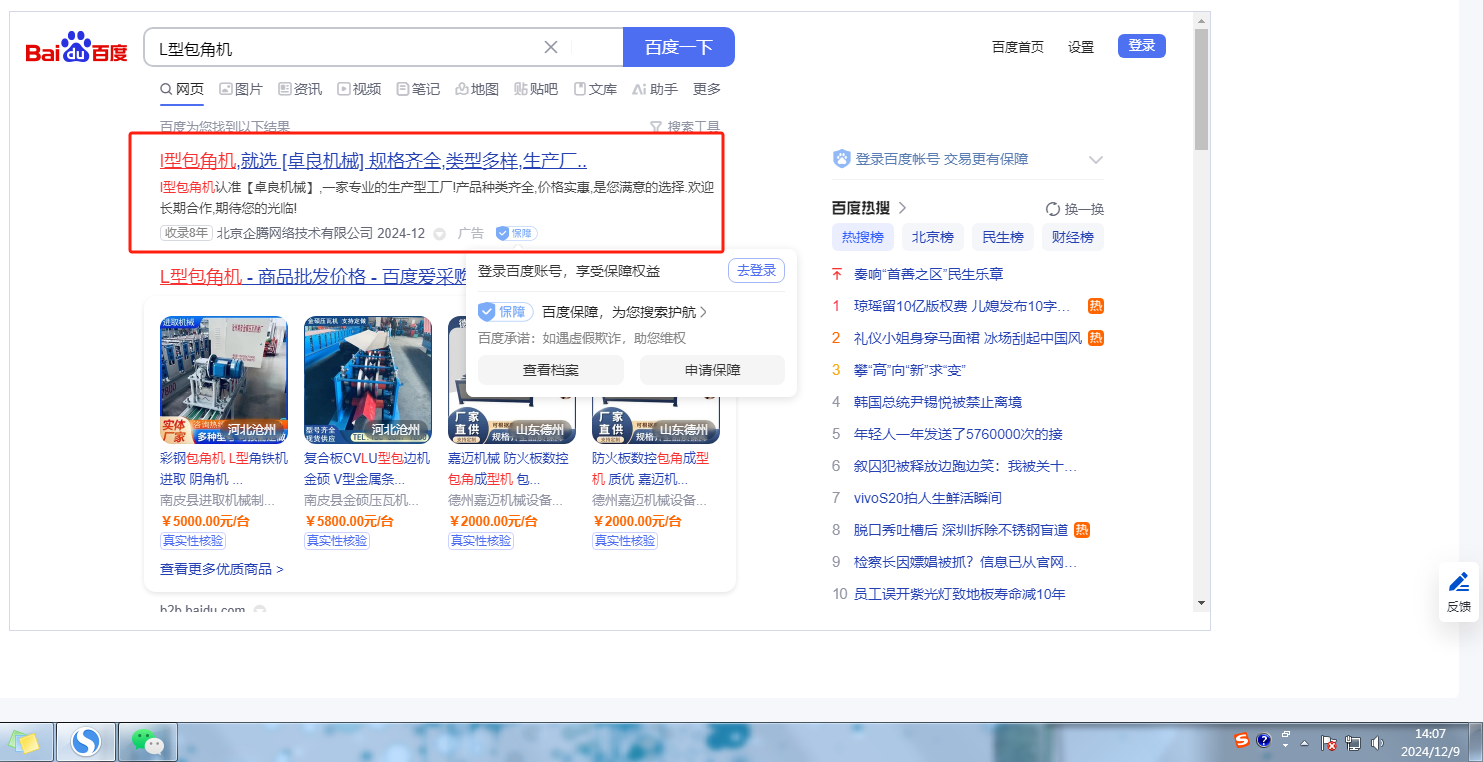The height and width of the screenshot is (762, 1483).
Task: Open WeChat from the taskbar
Action: tap(148, 742)
